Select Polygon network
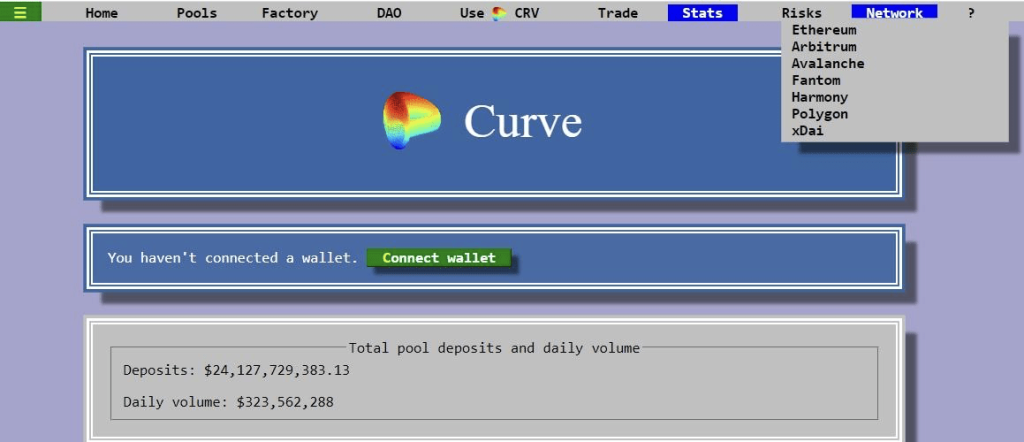The width and height of the screenshot is (1024, 442). click(820, 114)
